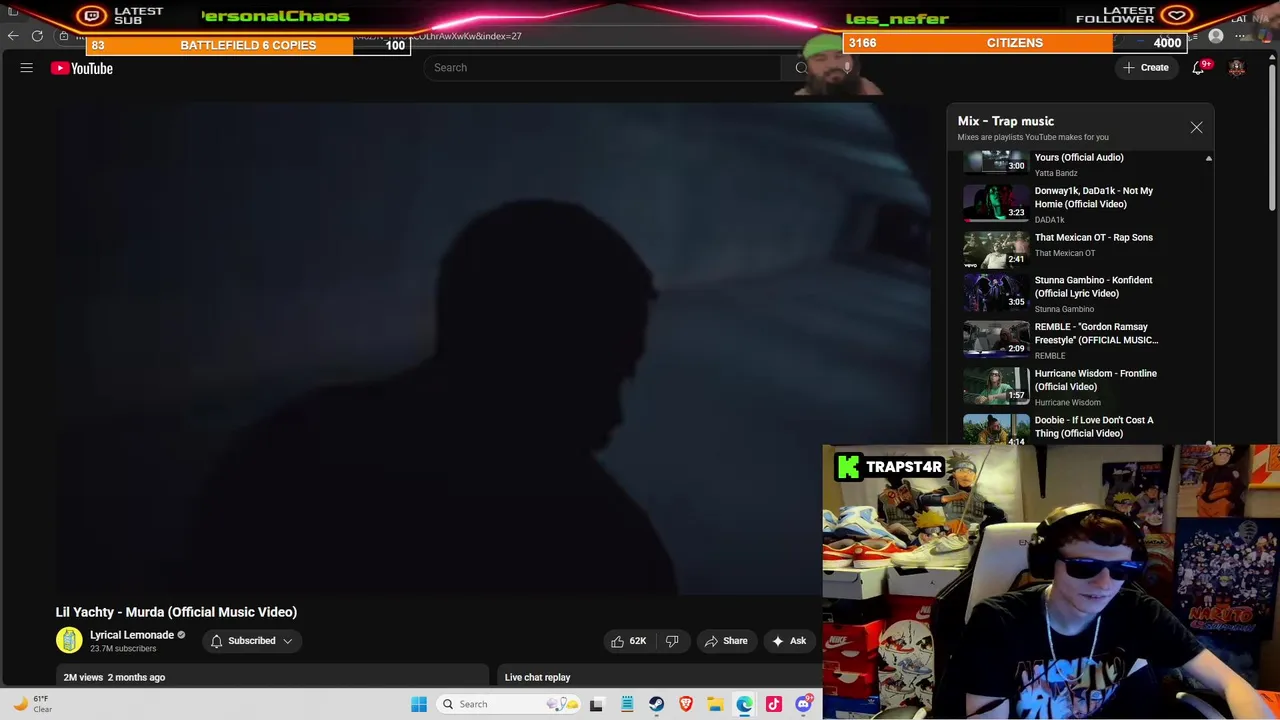Open the Ask AI button
This screenshot has width=1280, height=720.
[x=789, y=641]
